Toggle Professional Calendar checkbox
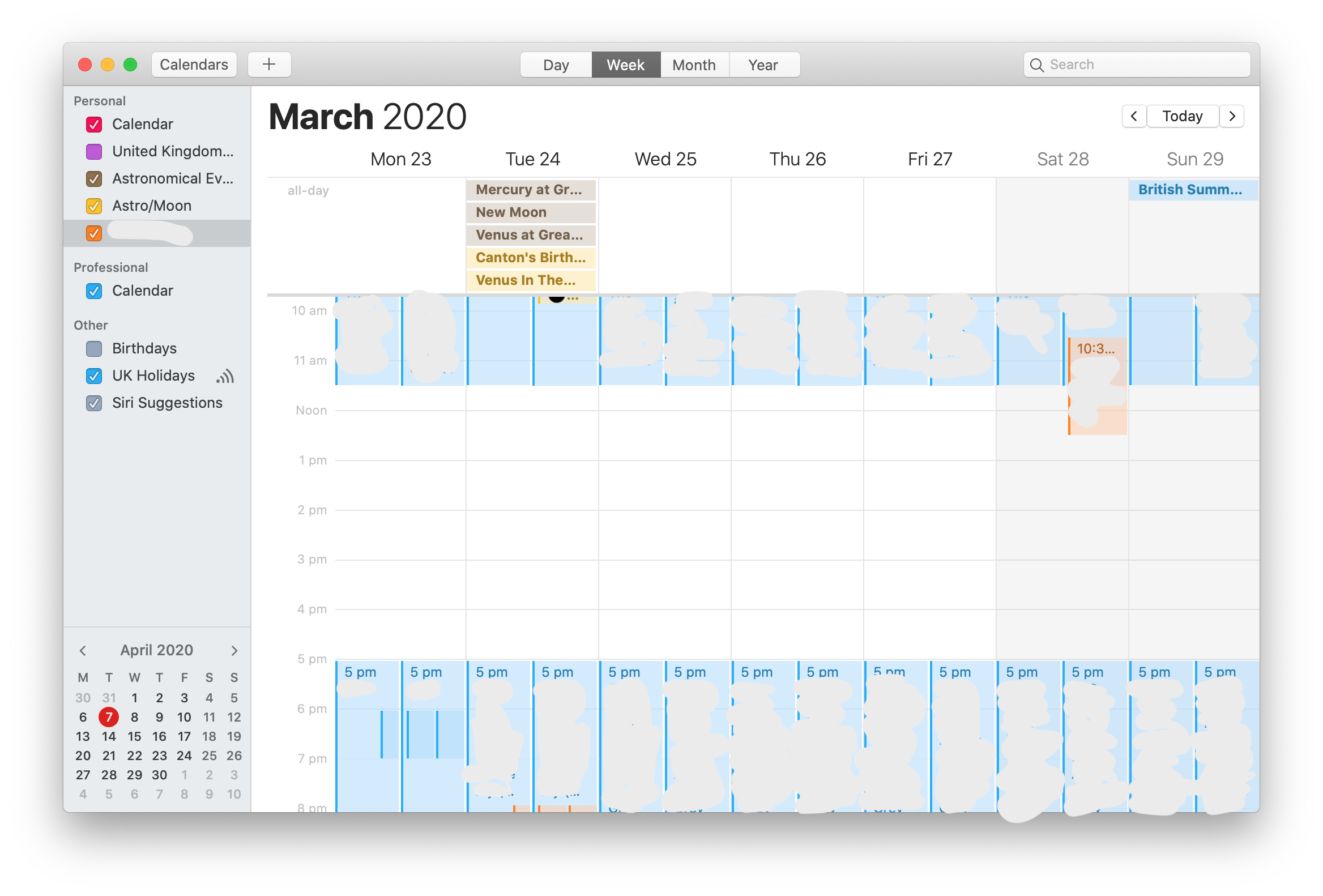This screenshot has width=1323, height=896. pyautogui.click(x=94, y=291)
